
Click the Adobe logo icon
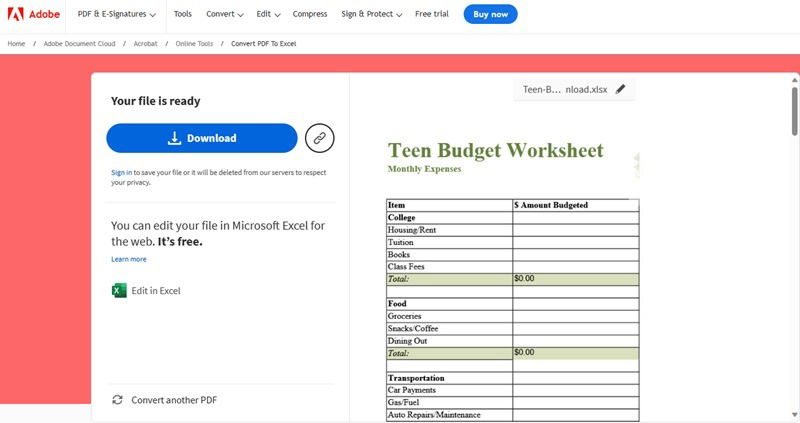pos(15,14)
